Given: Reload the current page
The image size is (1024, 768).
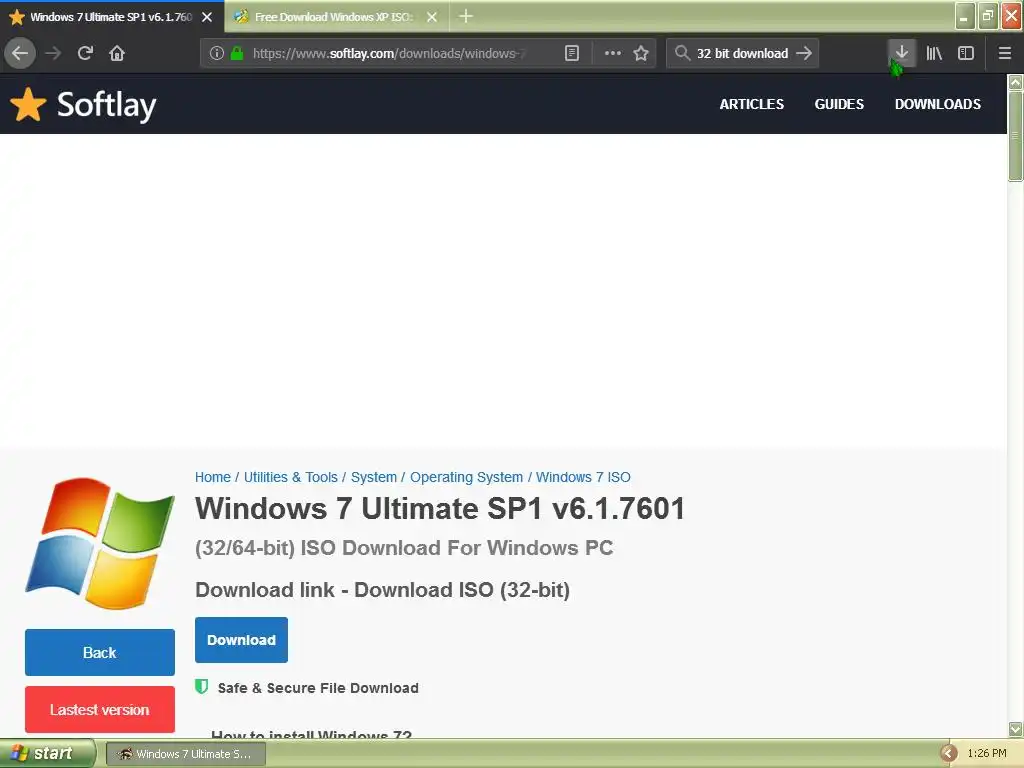Looking at the screenshot, I should (x=85, y=53).
